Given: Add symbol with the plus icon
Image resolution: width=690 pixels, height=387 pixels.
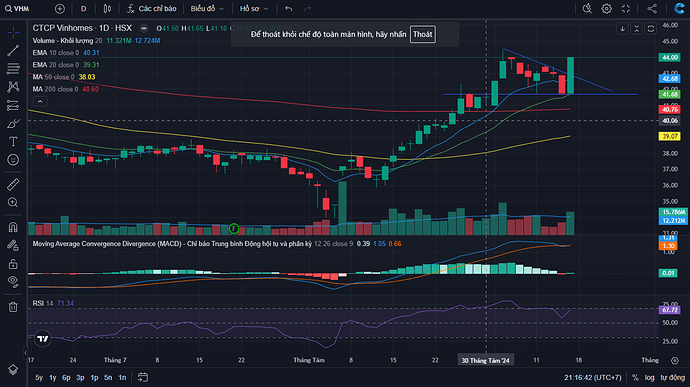Looking at the screenshot, I should click(x=59, y=9).
